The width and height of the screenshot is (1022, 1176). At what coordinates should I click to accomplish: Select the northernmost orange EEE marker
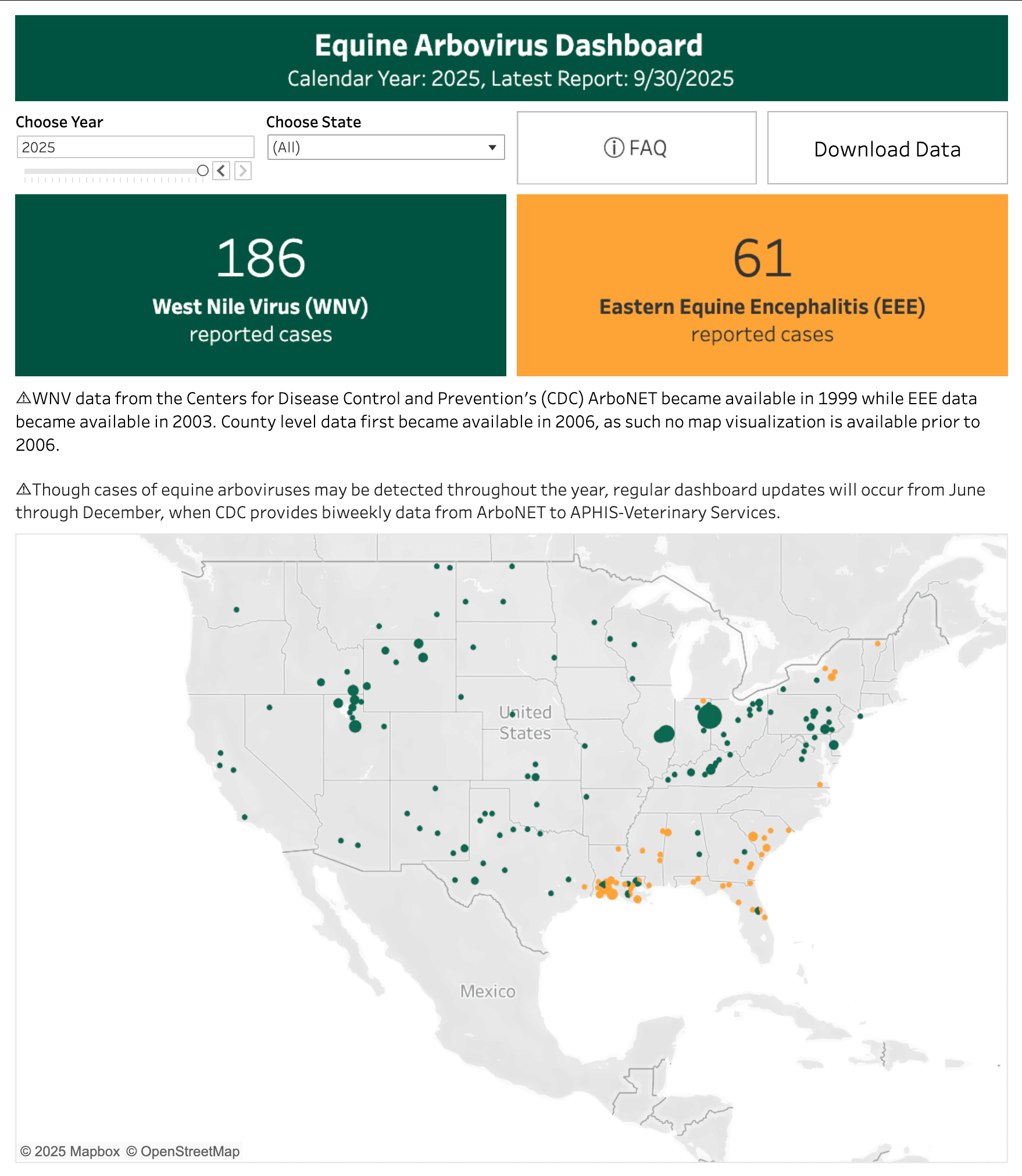(877, 643)
